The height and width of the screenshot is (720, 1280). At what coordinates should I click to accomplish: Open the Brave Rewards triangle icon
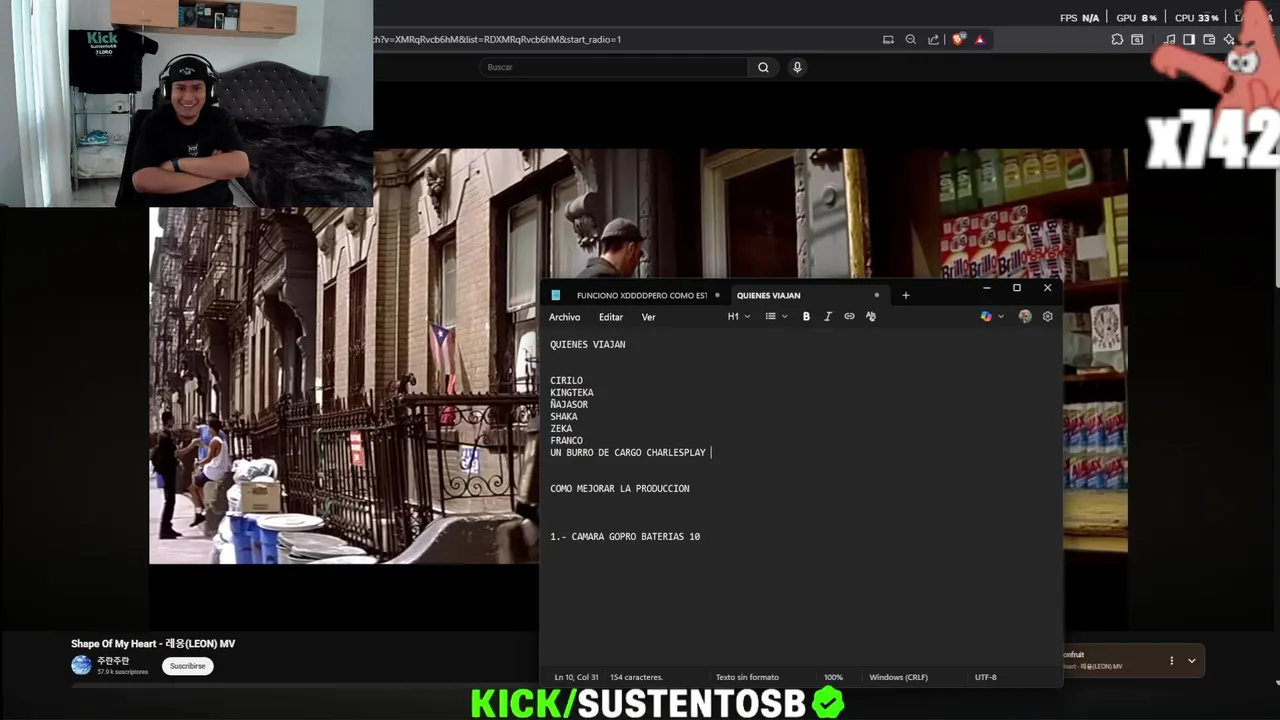coord(979,40)
